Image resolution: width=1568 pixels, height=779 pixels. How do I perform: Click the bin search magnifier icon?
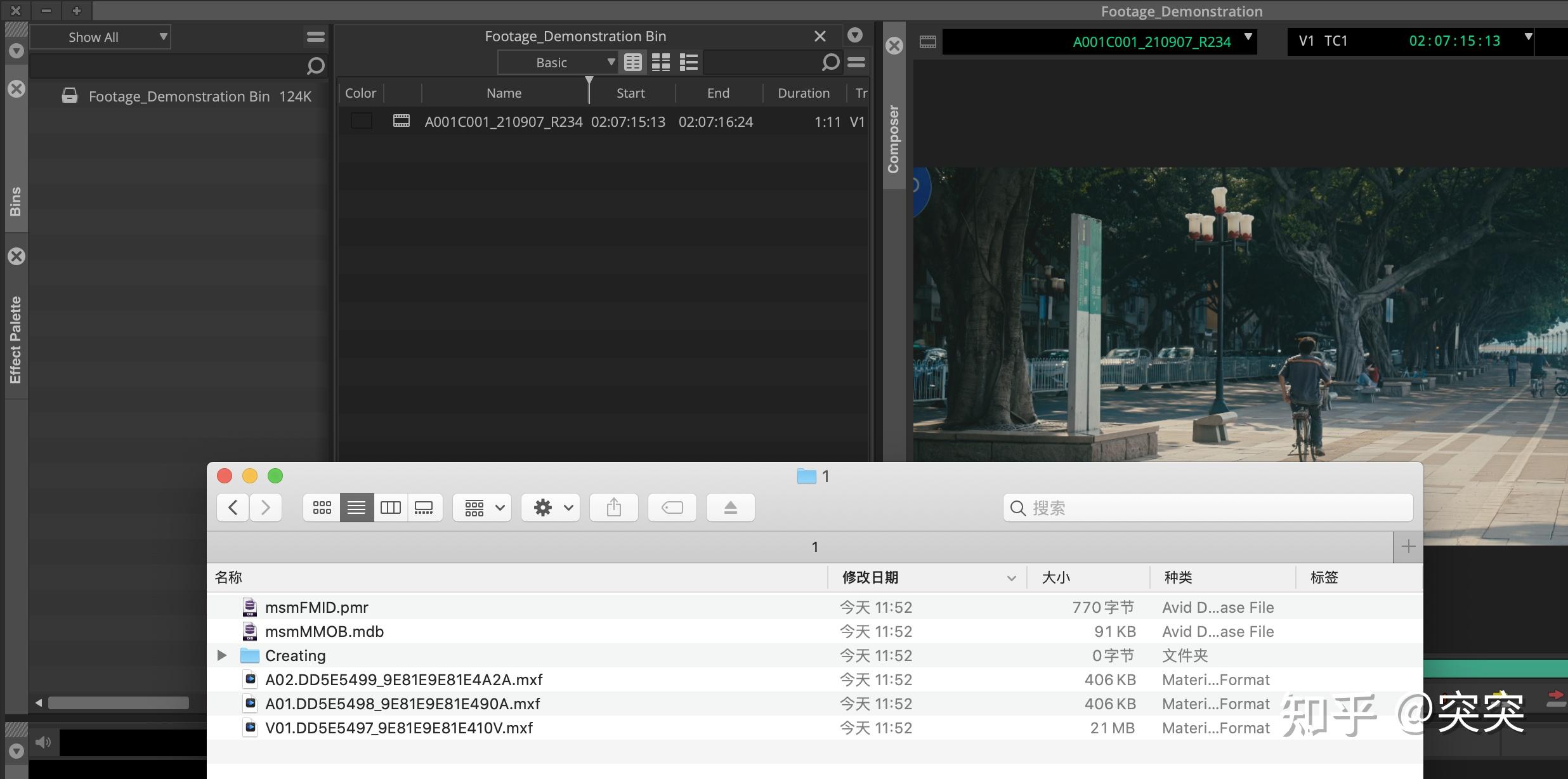pyautogui.click(x=830, y=62)
